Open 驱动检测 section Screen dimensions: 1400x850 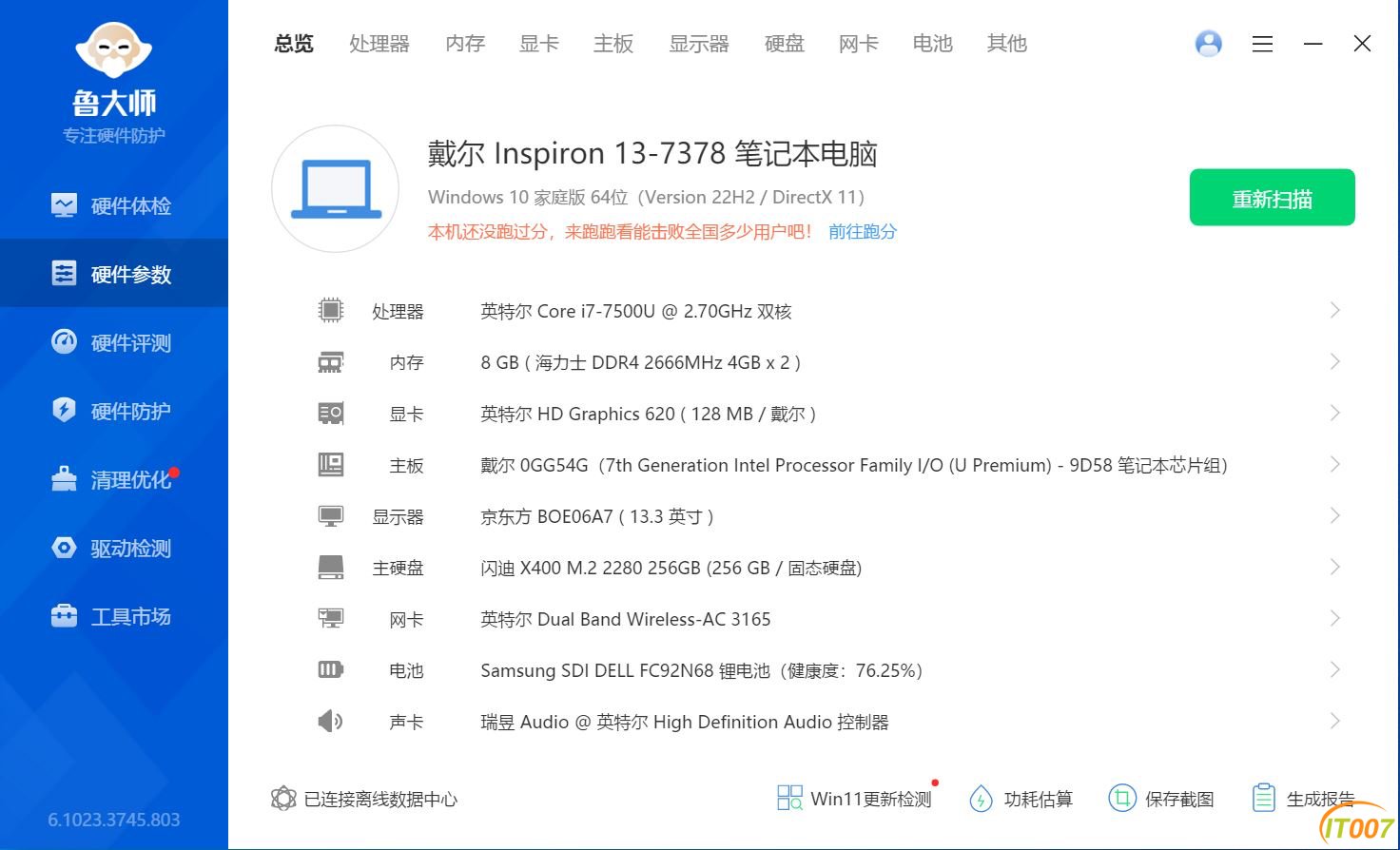click(114, 548)
